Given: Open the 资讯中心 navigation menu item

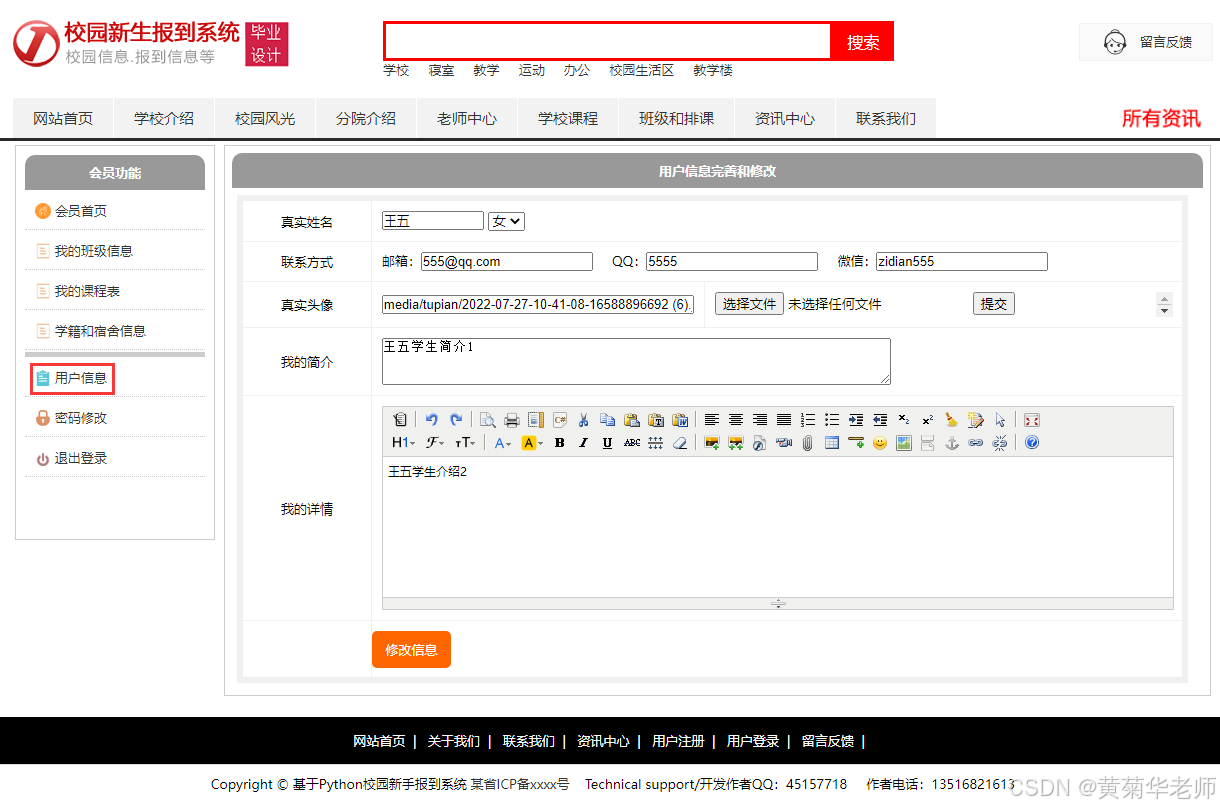Looking at the screenshot, I should click(785, 117).
